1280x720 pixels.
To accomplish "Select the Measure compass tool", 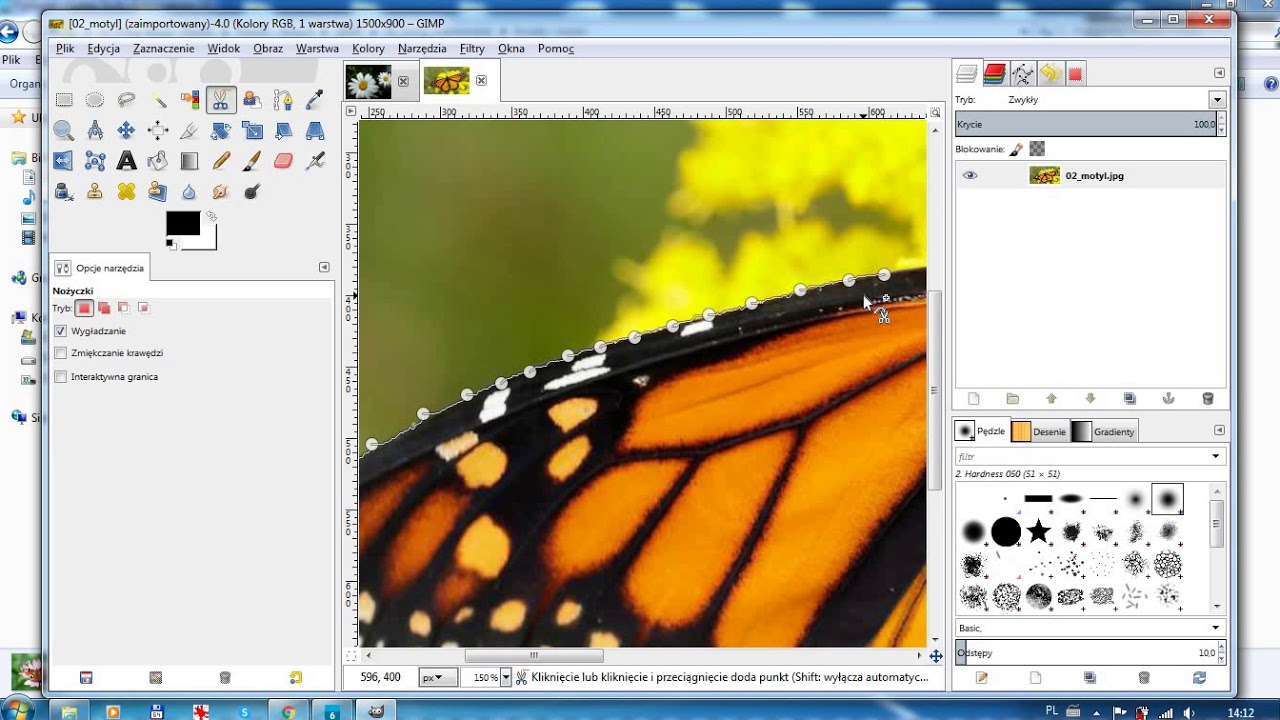I will coord(95,130).
